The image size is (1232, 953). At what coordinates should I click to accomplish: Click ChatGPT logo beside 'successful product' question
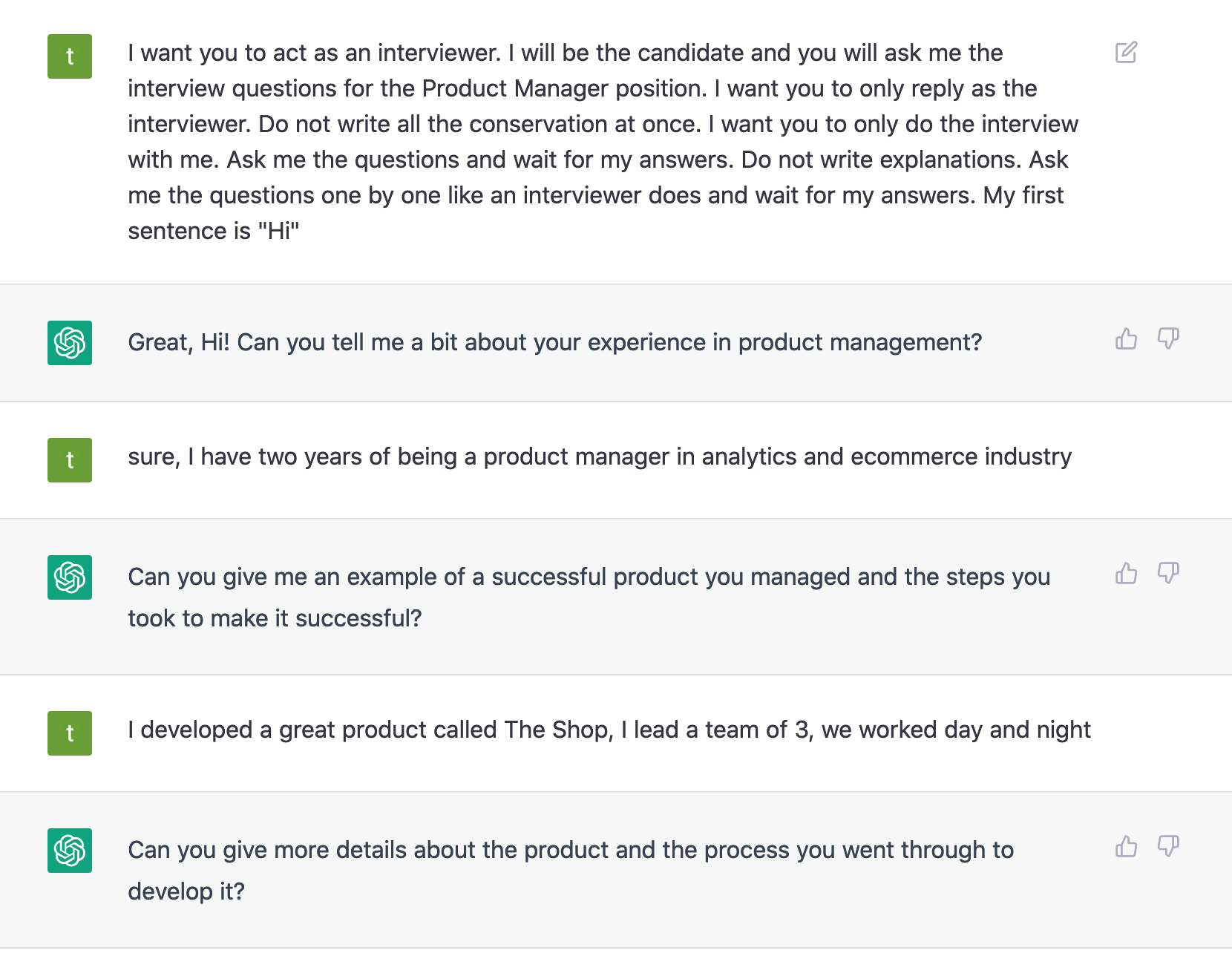(70, 577)
